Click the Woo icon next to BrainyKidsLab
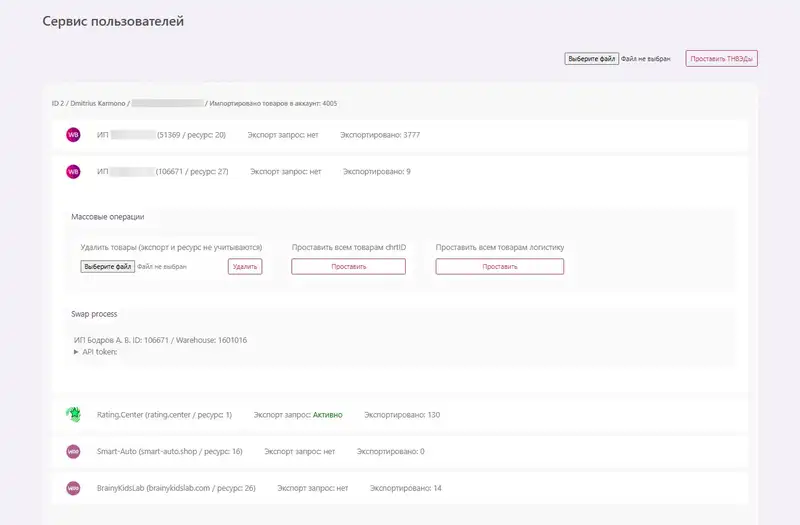Screen dimensions: 800x525 73,488
